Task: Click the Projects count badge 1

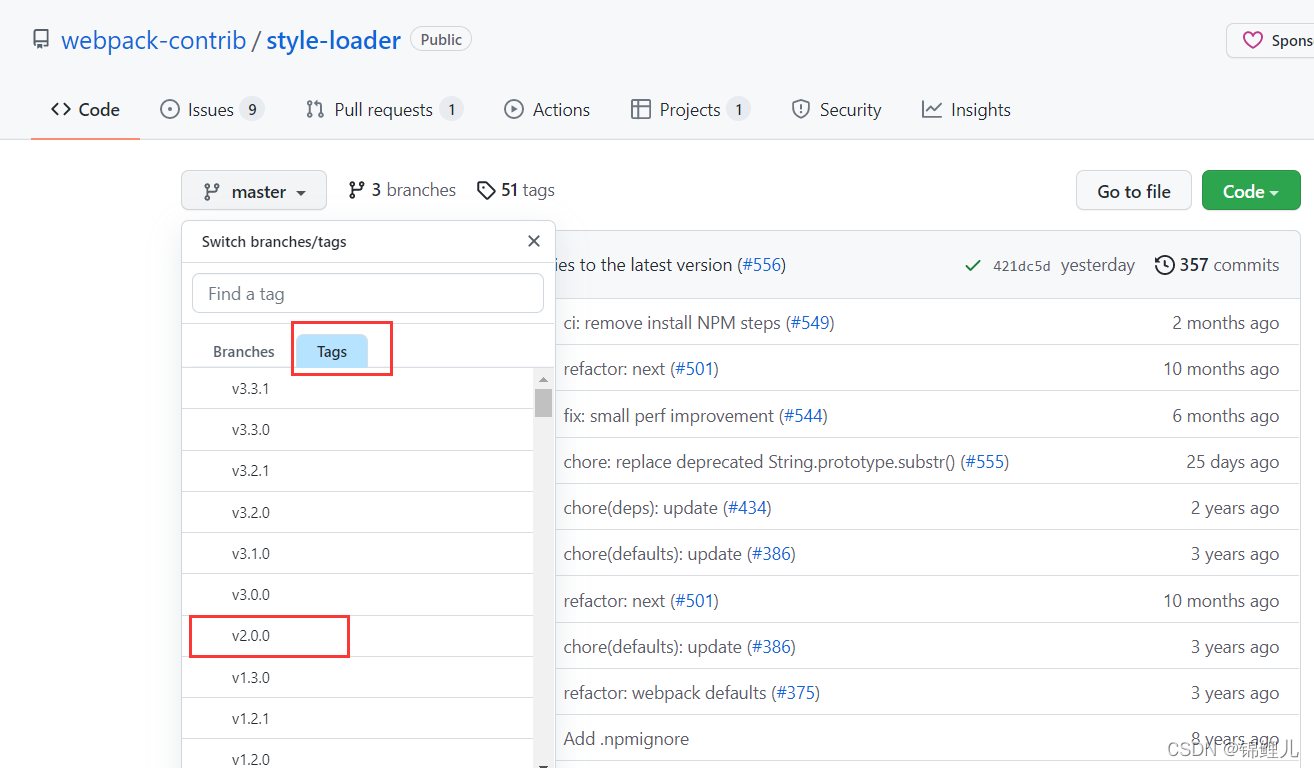Action: tap(738, 110)
